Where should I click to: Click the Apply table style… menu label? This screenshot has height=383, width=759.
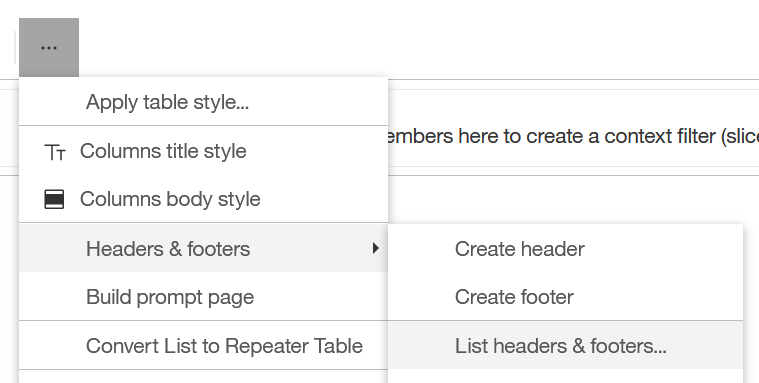tap(167, 102)
